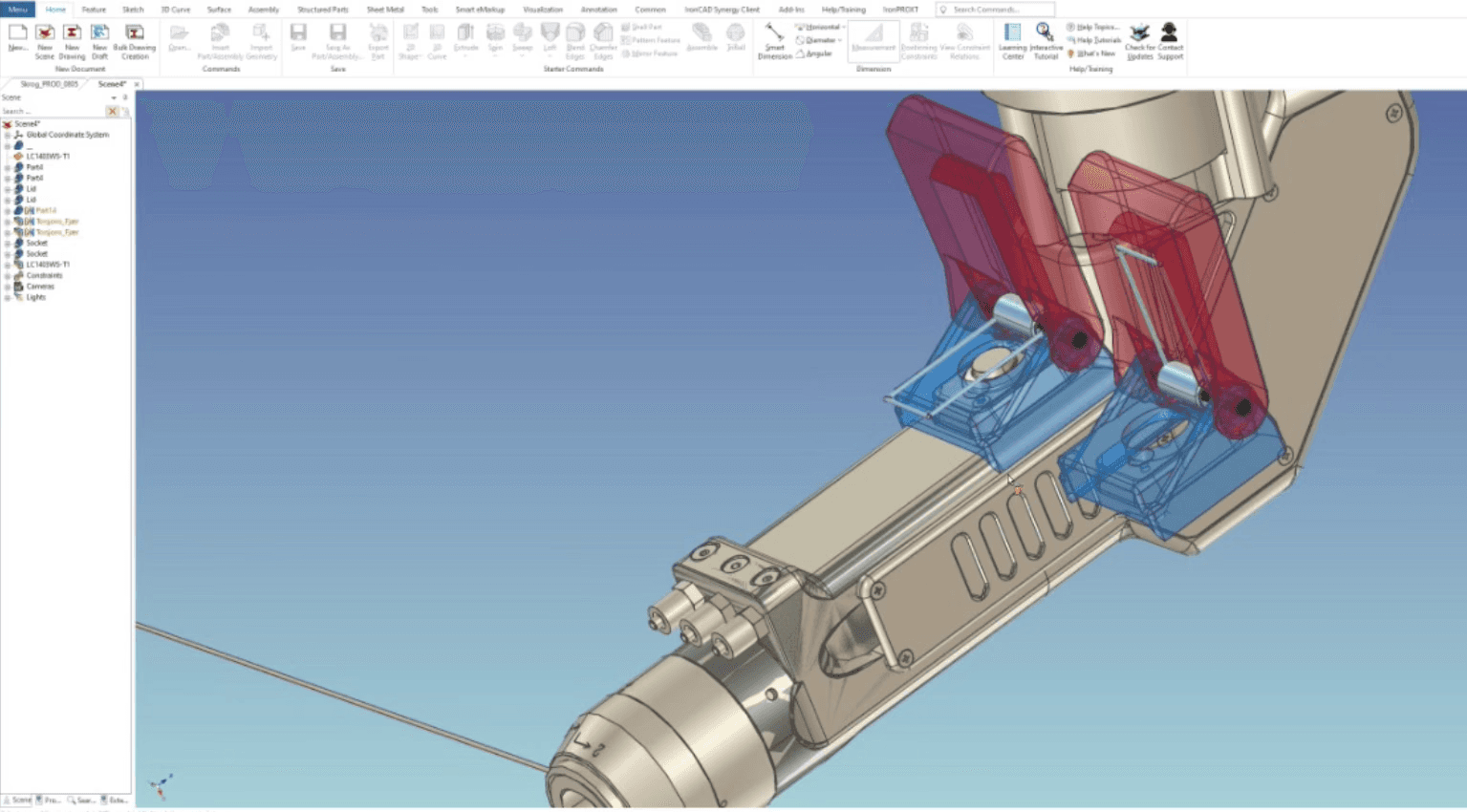The image size is (1467, 812).
Task: Open the Surface ribbon tab
Action: coord(219,10)
